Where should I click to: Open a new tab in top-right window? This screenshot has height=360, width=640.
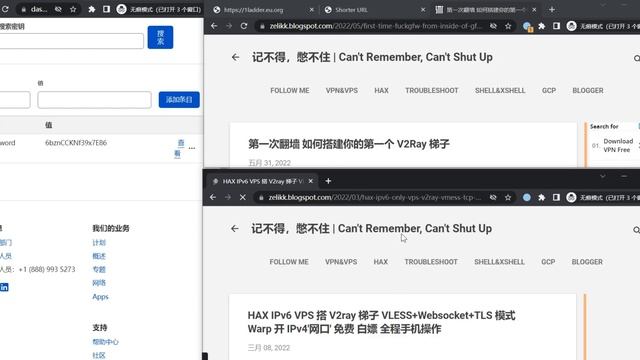[552, 9]
